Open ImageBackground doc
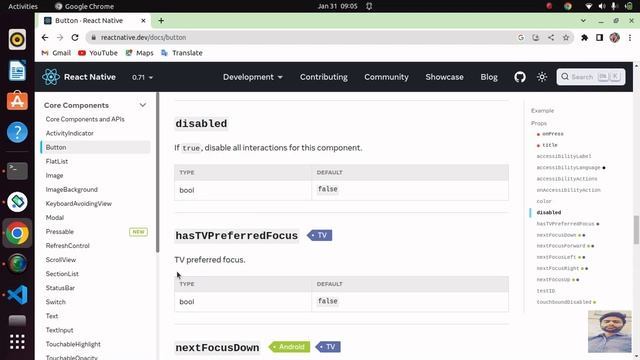This screenshot has height=360, width=640. (71, 189)
